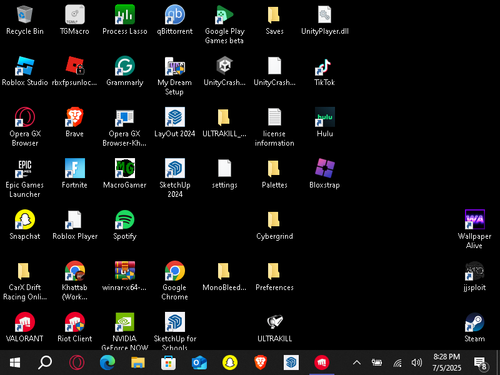500x375 pixels.
Task: Open Process Lasso shortcut
Action: tap(125, 15)
